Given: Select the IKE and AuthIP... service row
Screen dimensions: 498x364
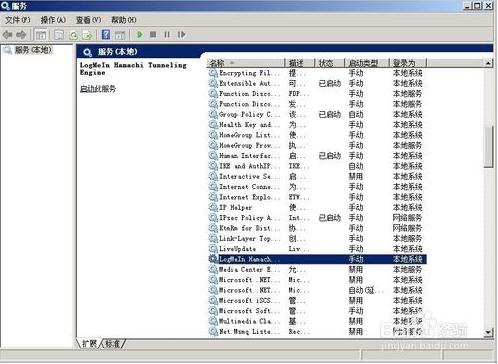Looking at the screenshot, I should pos(317,166).
